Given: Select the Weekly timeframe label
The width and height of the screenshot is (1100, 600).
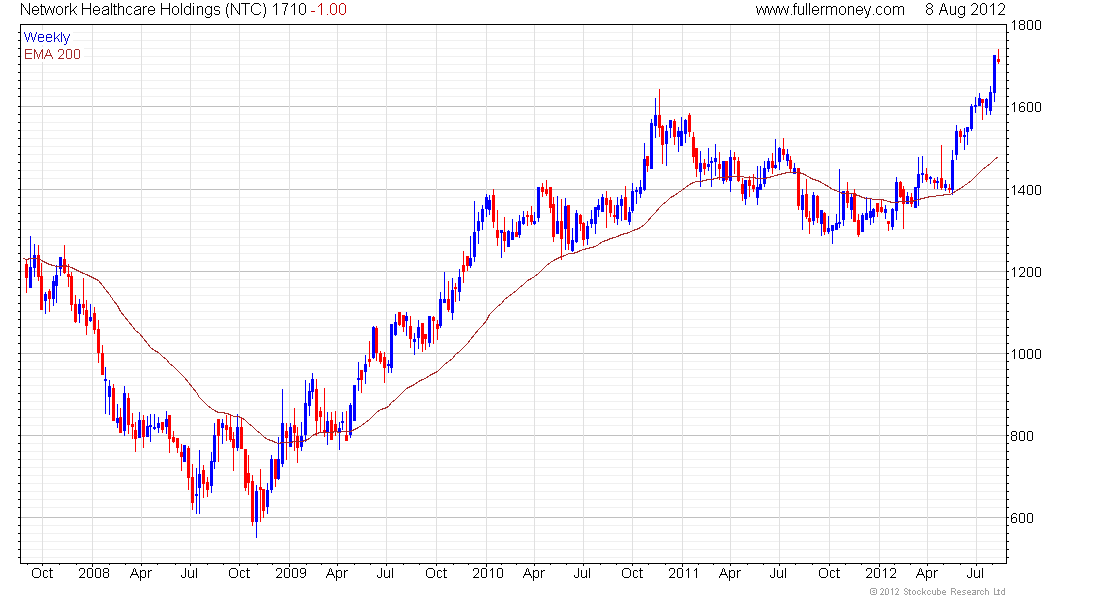Looking at the screenshot, I should click(47, 37).
